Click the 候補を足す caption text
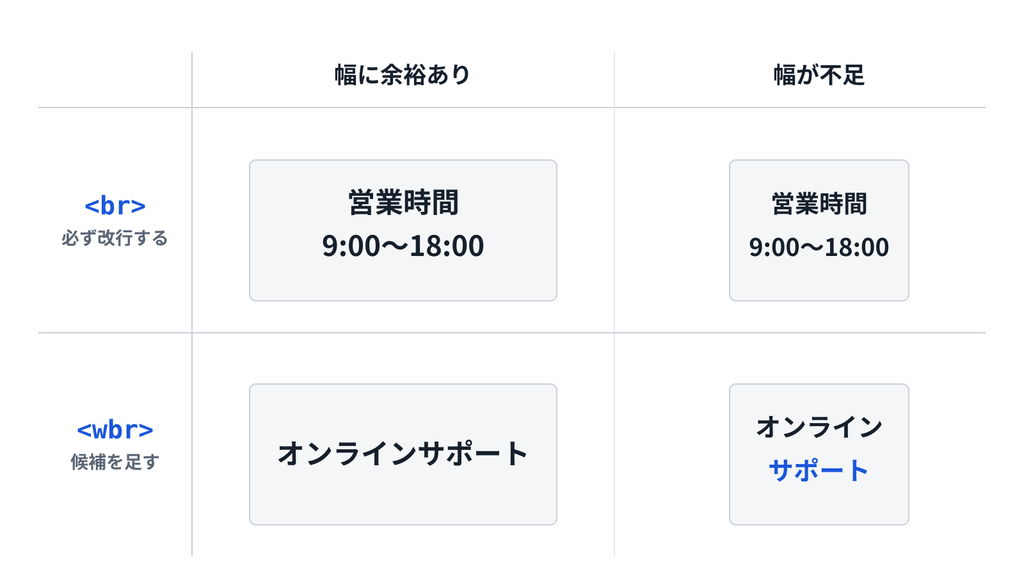1024x576 pixels. [115, 462]
